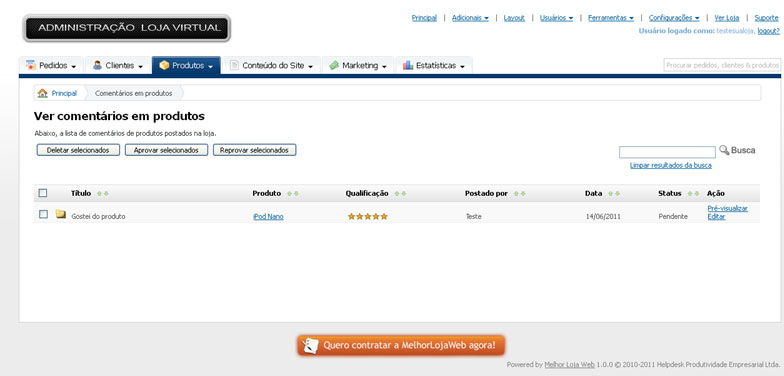
Task: Click the Aprovar selecionados button
Action: click(x=166, y=150)
